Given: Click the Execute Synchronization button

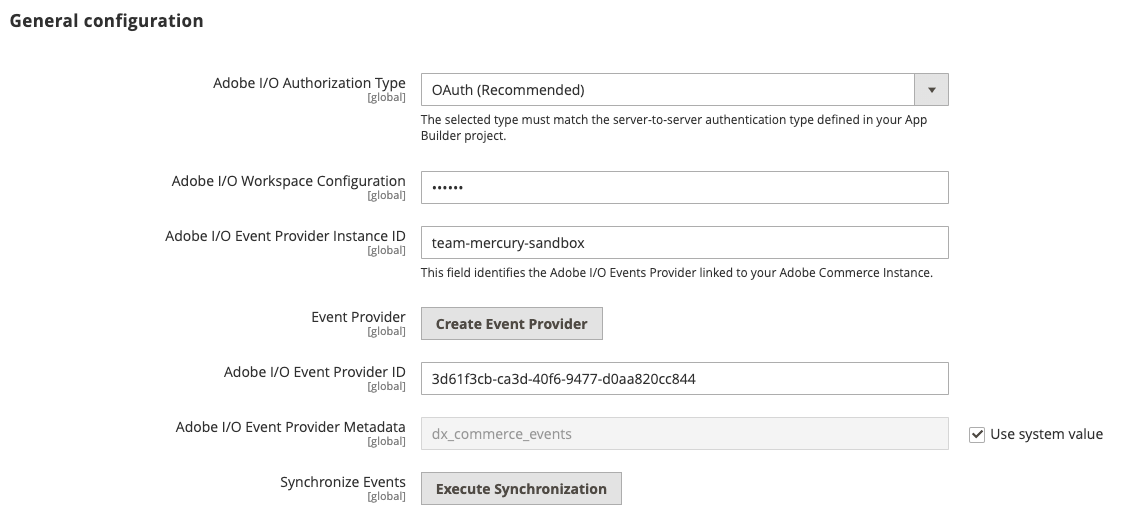Looking at the screenshot, I should [x=521, y=488].
